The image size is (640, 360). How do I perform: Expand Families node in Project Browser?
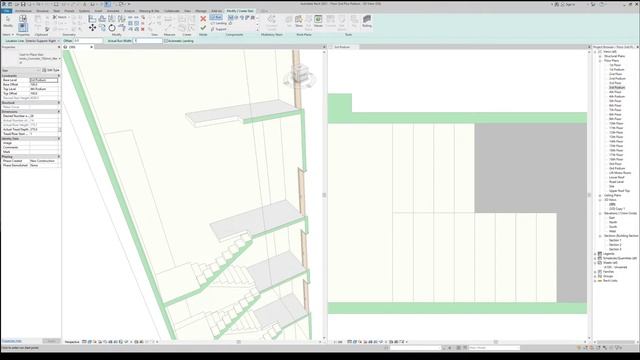pos(596,272)
